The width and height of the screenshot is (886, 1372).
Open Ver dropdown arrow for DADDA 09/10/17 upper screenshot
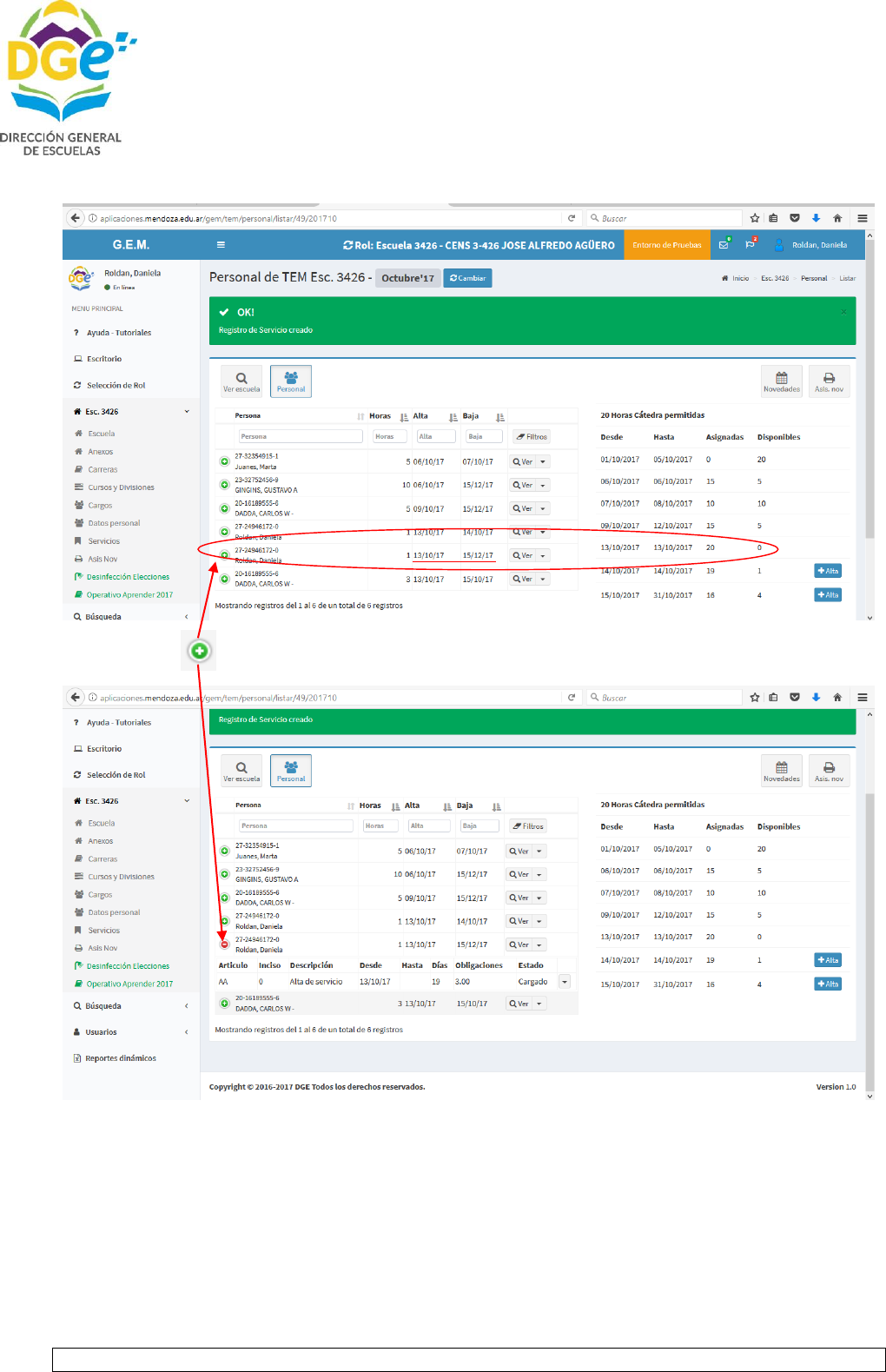point(543,508)
